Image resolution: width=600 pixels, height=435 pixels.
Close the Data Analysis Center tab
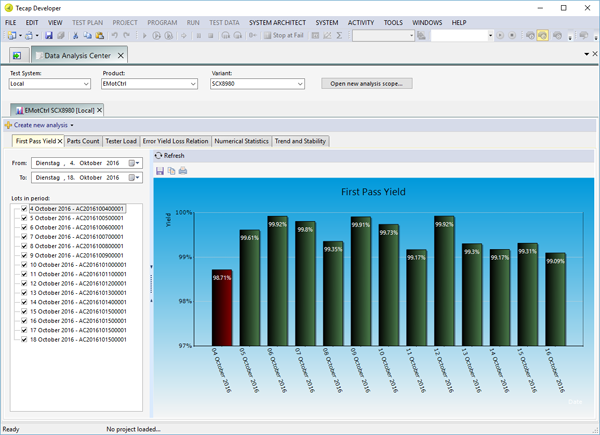[x=122, y=55]
